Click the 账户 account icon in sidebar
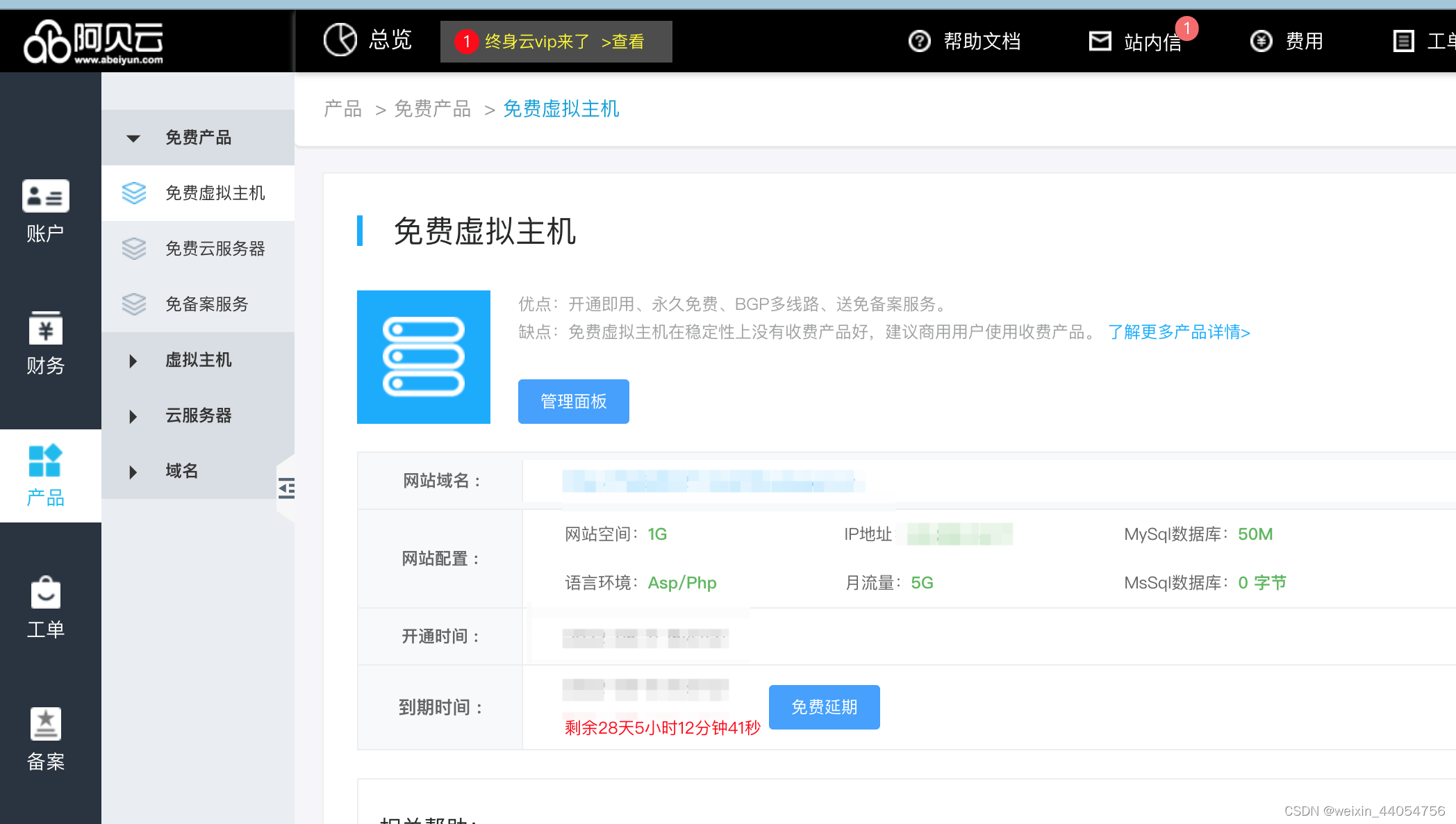This screenshot has height=824, width=1456. coord(46,196)
